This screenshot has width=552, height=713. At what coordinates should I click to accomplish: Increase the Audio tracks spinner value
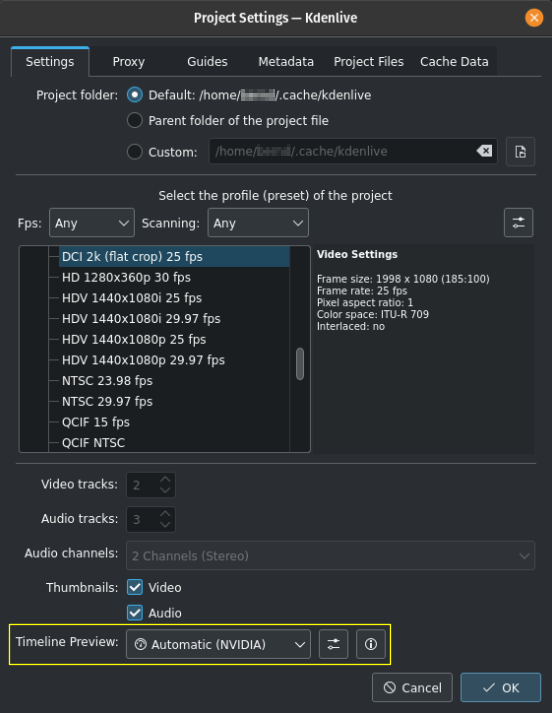click(166, 514)
